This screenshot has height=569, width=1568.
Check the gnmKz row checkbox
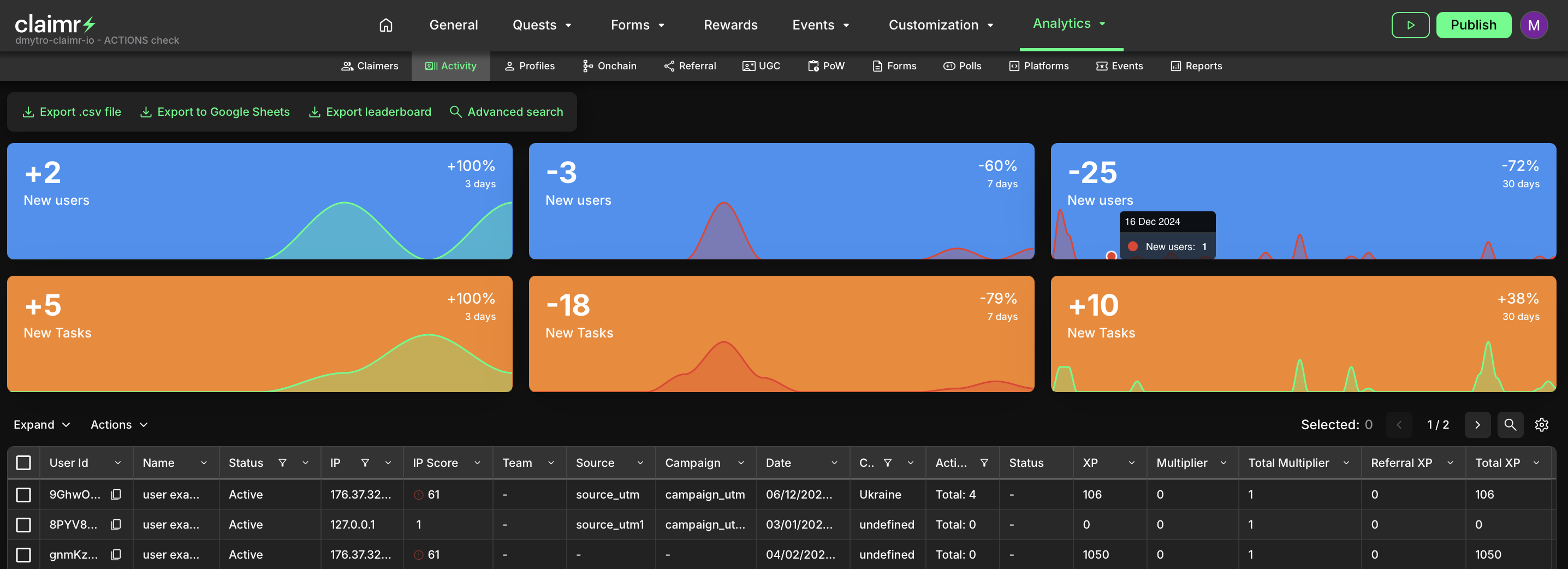click(23, 554)
